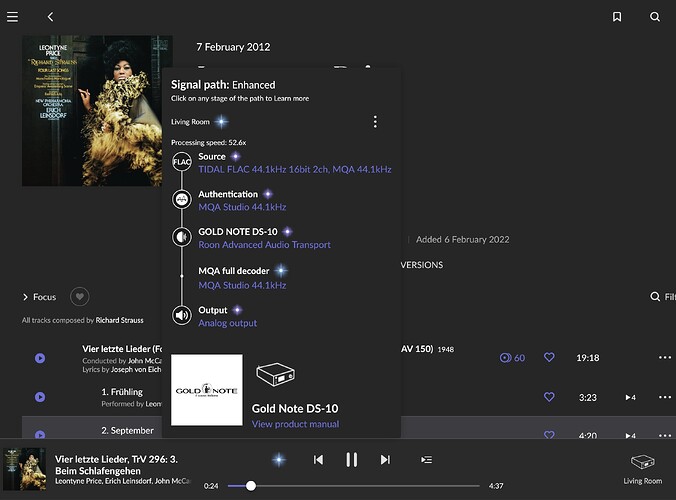Click the Source stage label
The width and height of the screenshot is (676, 500).
pyautogui.click(x=212, y=156)
